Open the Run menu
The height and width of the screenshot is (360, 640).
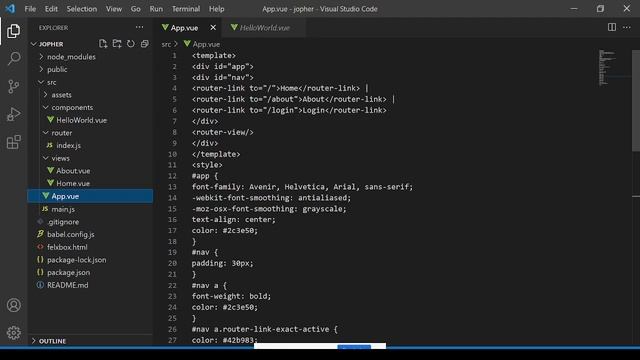[156, 9]
